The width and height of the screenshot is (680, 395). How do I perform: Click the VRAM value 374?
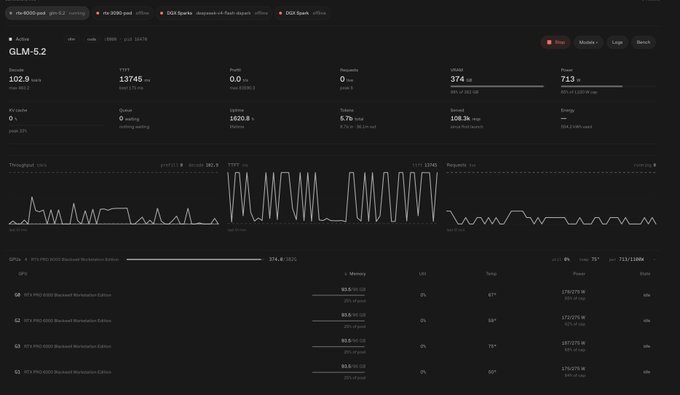coord(457,79)
